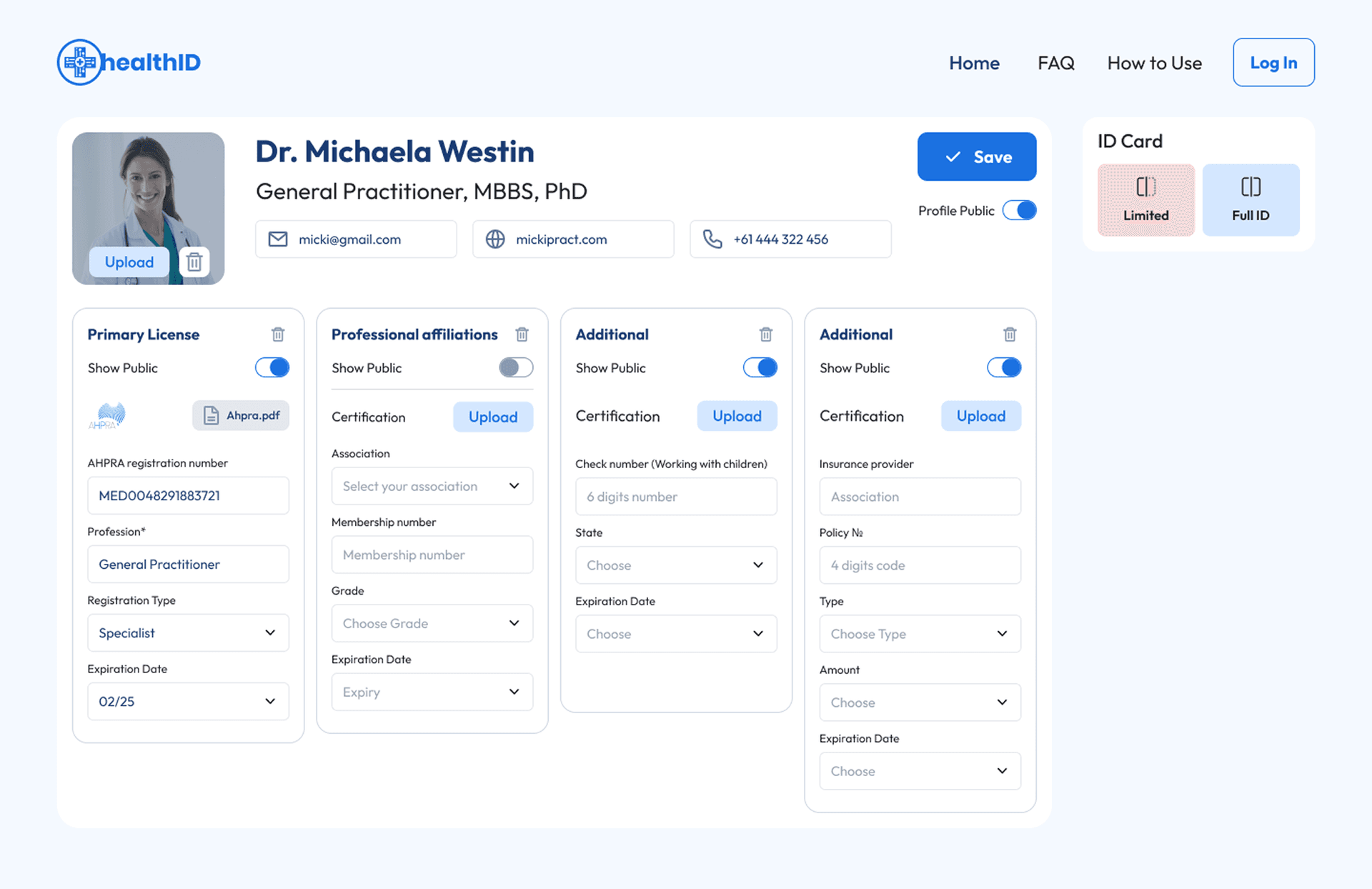Delete the profile photo using trash icon
The height and width of the screenshot is (889, 1372).
(x=194, y=262)
